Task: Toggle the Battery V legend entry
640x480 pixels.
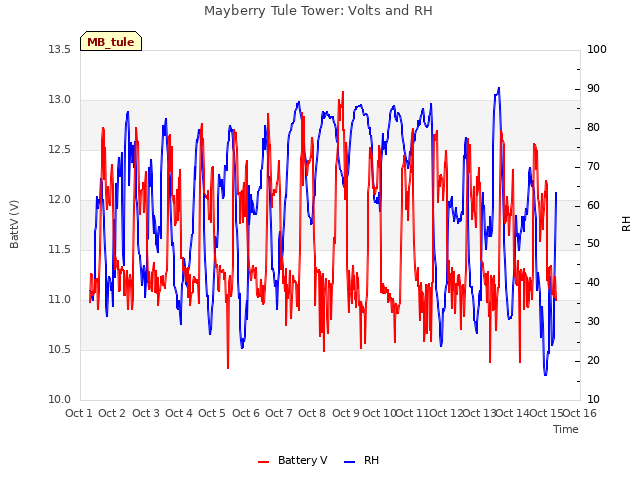Action: [293, 460]
